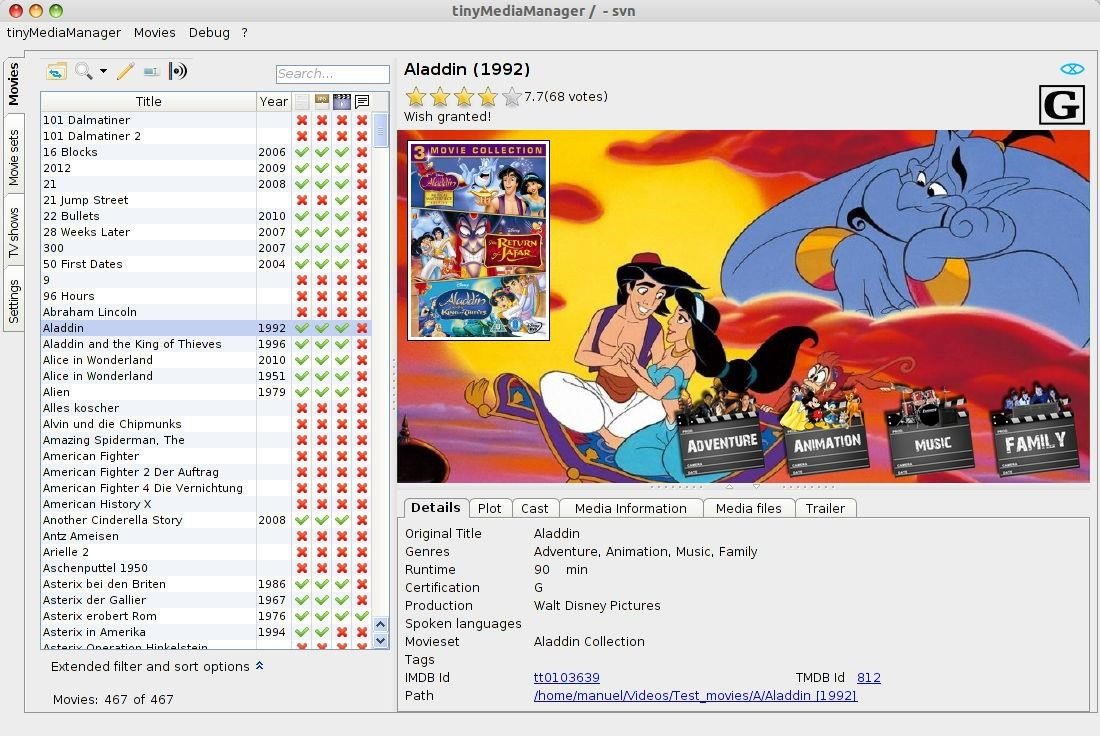The width and height of the screenshot is (1100, 736).
Task: Click the Aladdin fanart image
Action: click(x=744, y=306)
